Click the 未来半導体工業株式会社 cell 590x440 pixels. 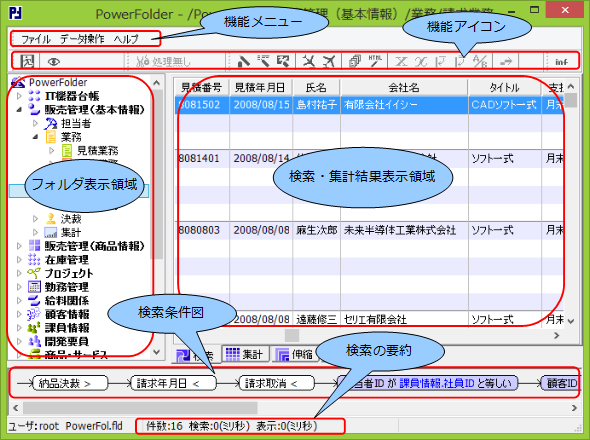404,230
